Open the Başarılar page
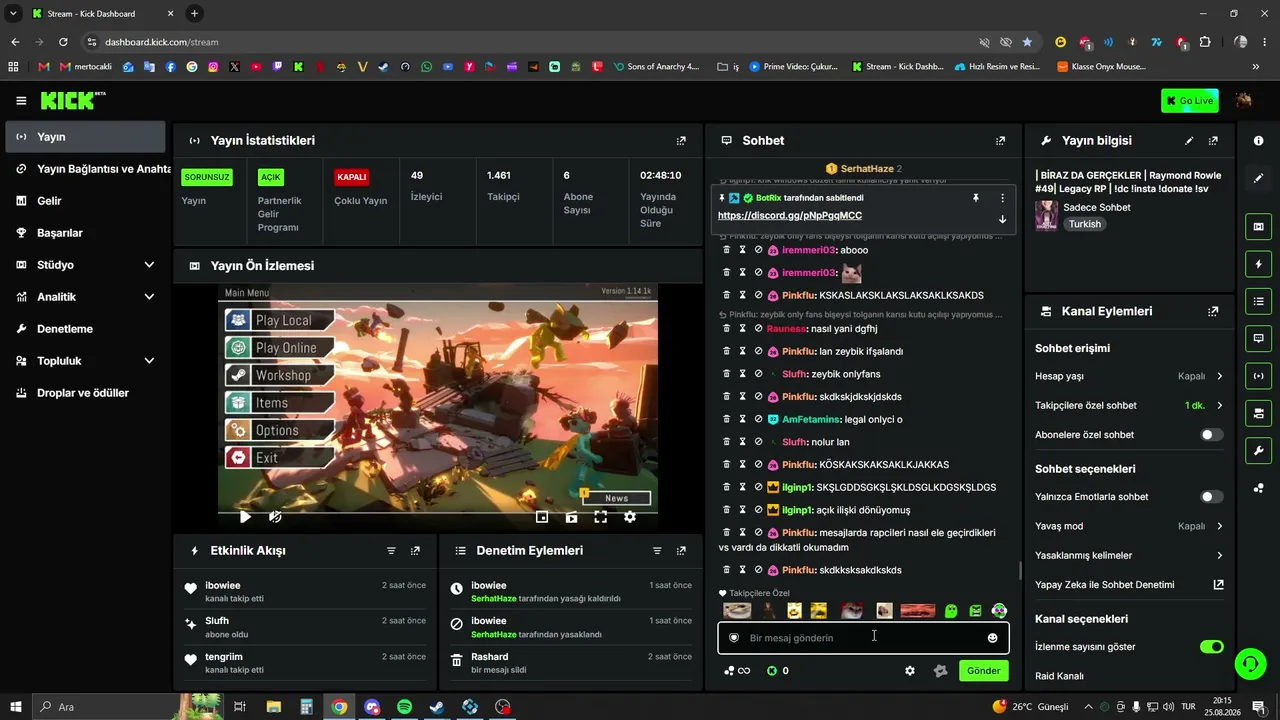The width and height of the screenshot is (1280, 720). [85, 233]
